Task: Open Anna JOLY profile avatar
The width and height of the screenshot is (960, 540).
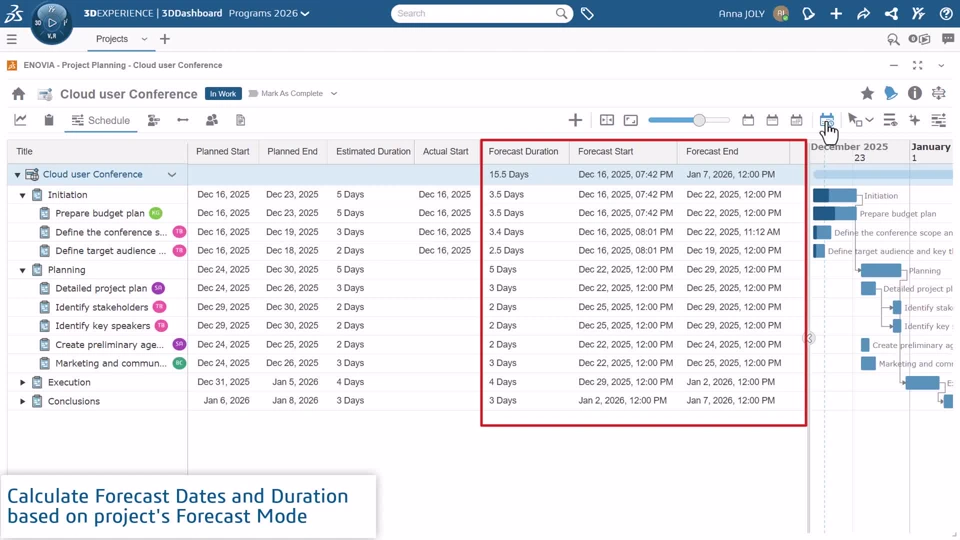Action: [x=781, y=13]
